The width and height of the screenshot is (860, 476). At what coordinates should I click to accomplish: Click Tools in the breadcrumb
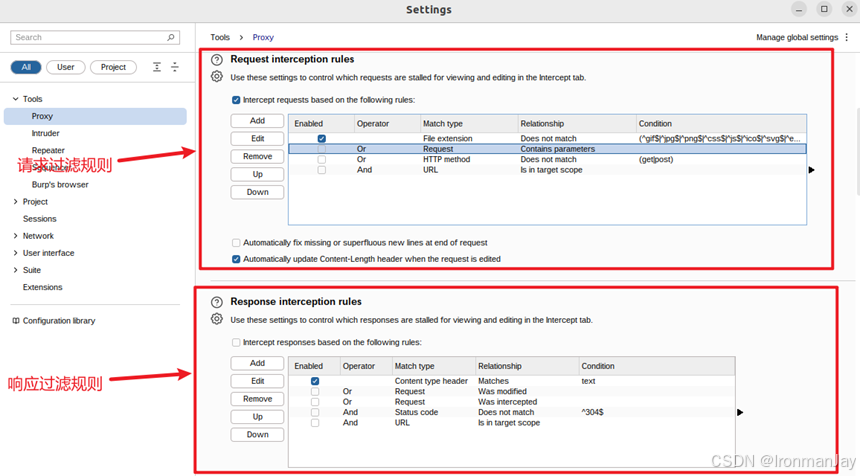220,37
